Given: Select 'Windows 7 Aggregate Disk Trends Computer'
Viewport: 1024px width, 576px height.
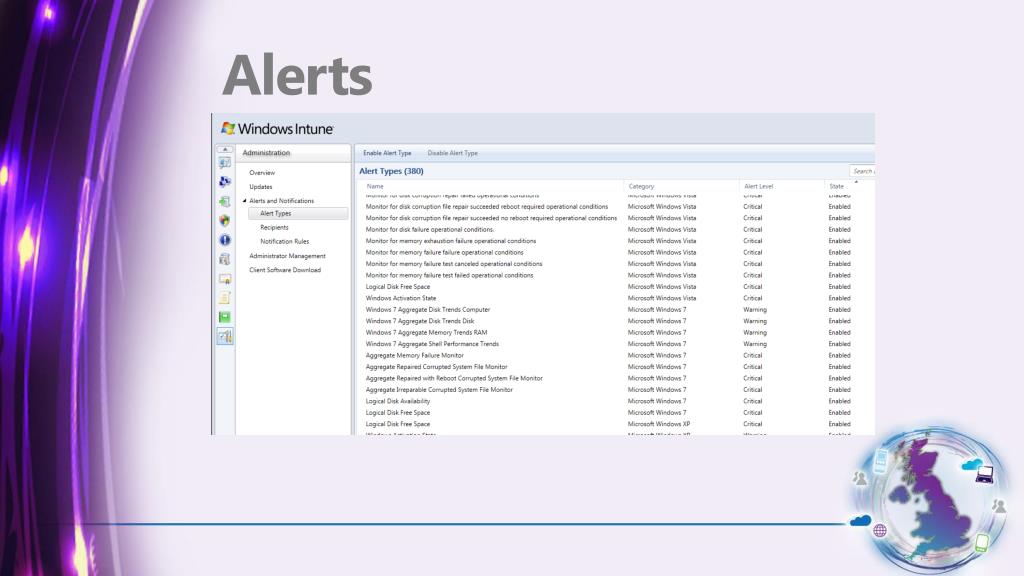Looking at the screenshot, I should tap(614, 310).
